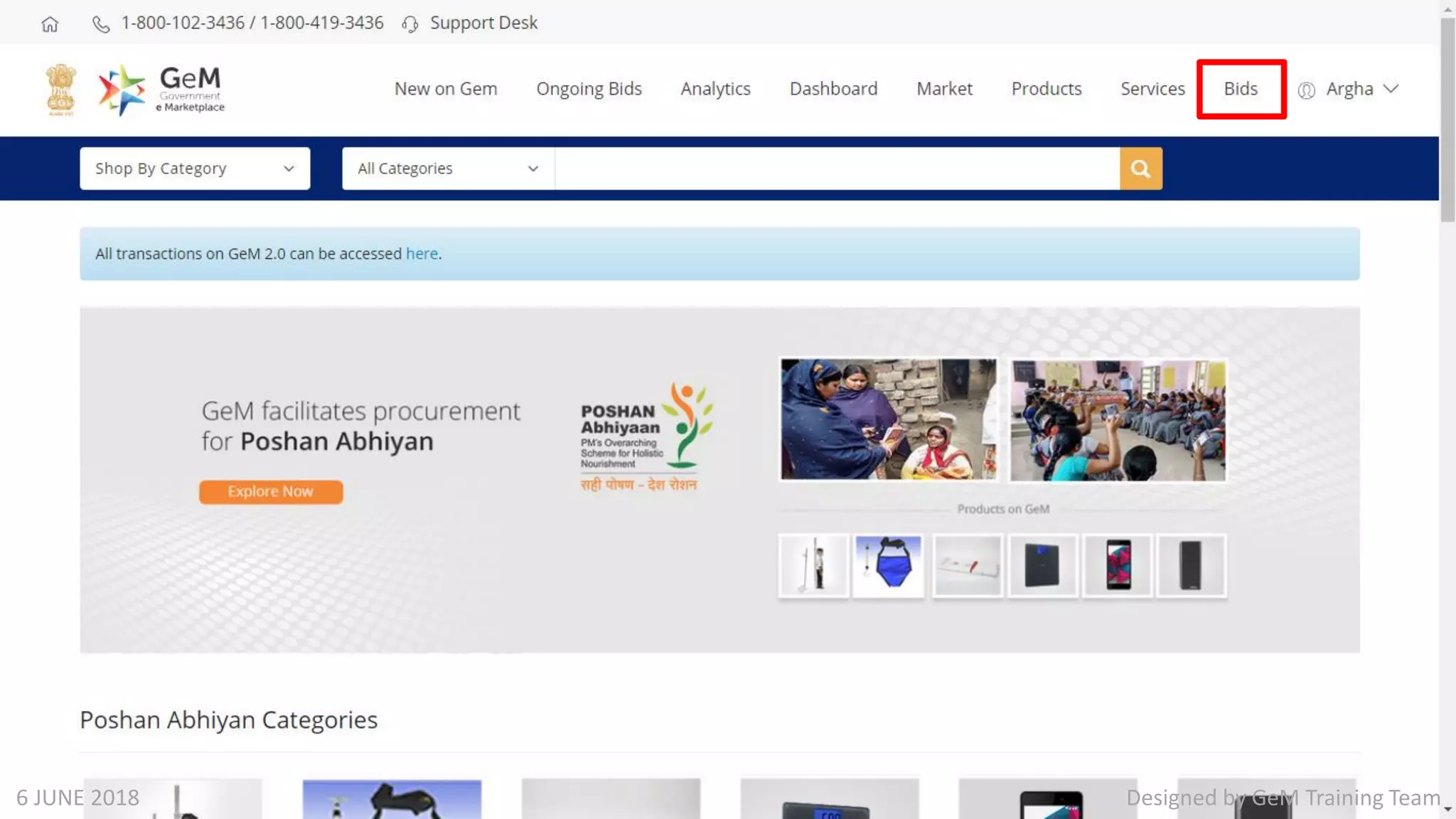Viewport: 1456px width, 819px height.
Task: Expand the Shop By Category dropdown
Action: click(x=195, y=168)
